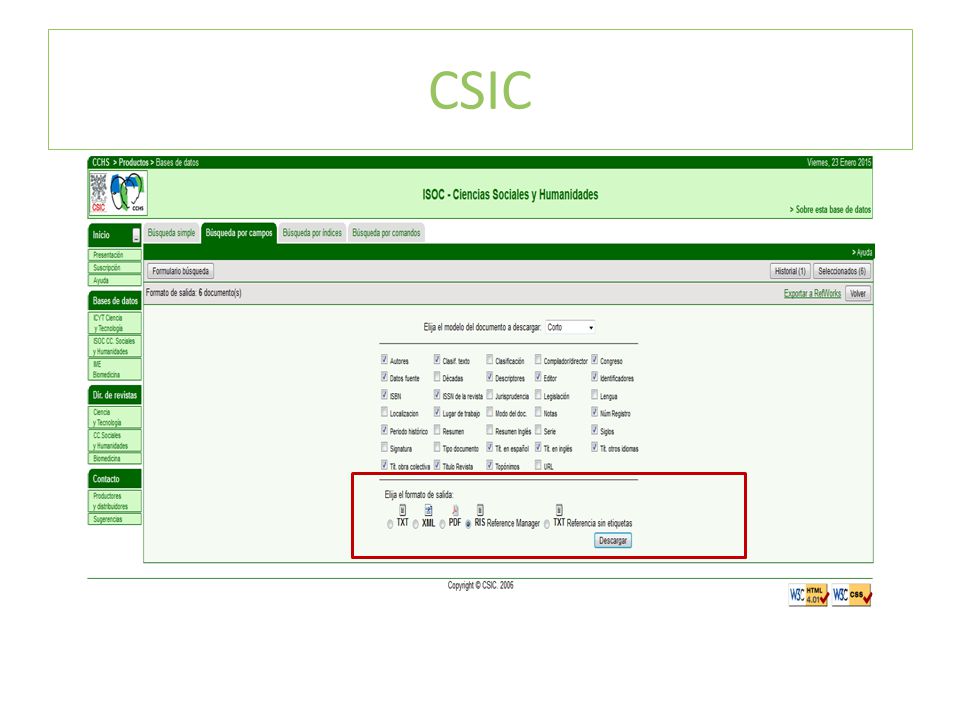Open Ciencia y Tecnología under Dir. de revistas

tap(114, 418)
